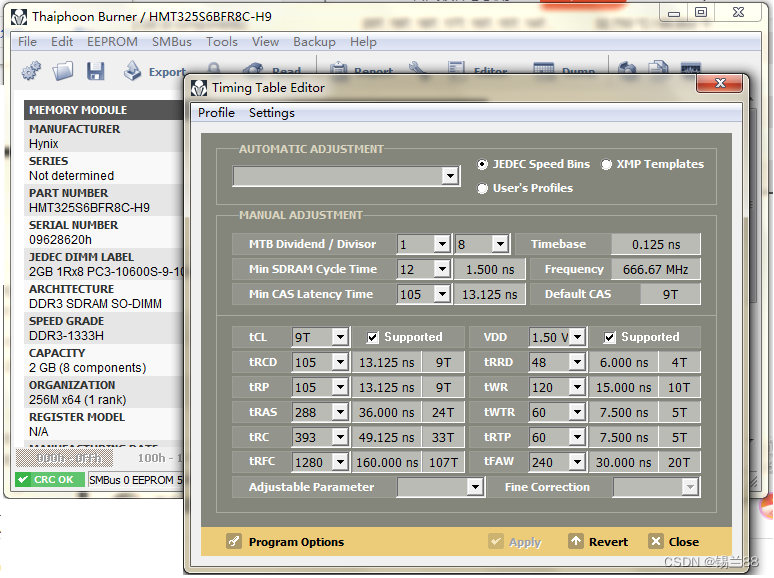Select JEDEC Speed Bins radio button

482,164
